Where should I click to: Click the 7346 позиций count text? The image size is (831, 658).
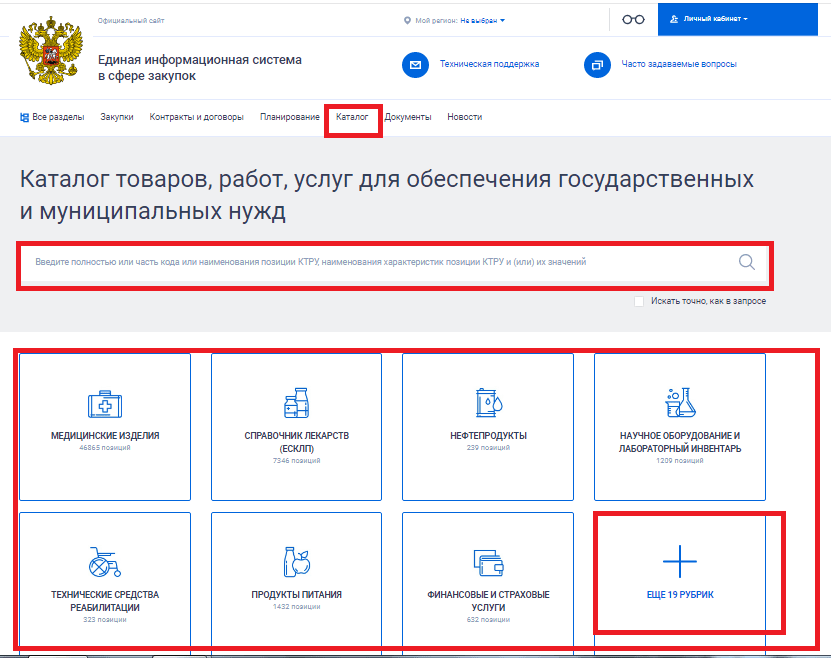(x=296, y=461)
